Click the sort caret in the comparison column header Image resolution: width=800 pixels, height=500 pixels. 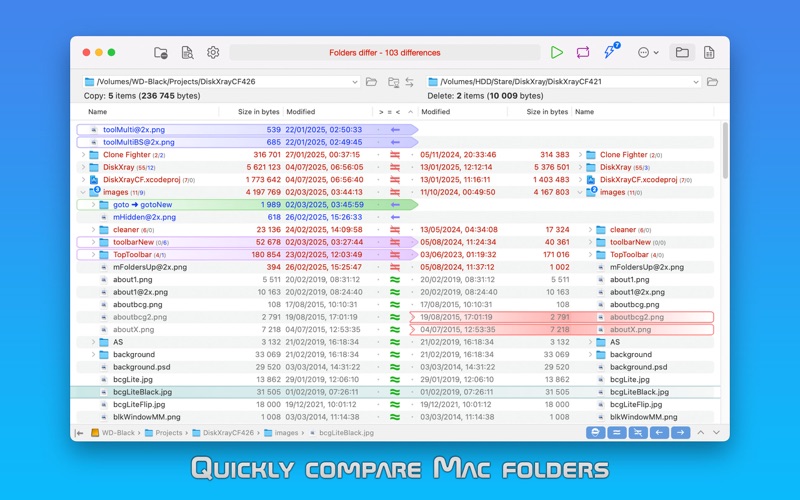pos(410,112)
